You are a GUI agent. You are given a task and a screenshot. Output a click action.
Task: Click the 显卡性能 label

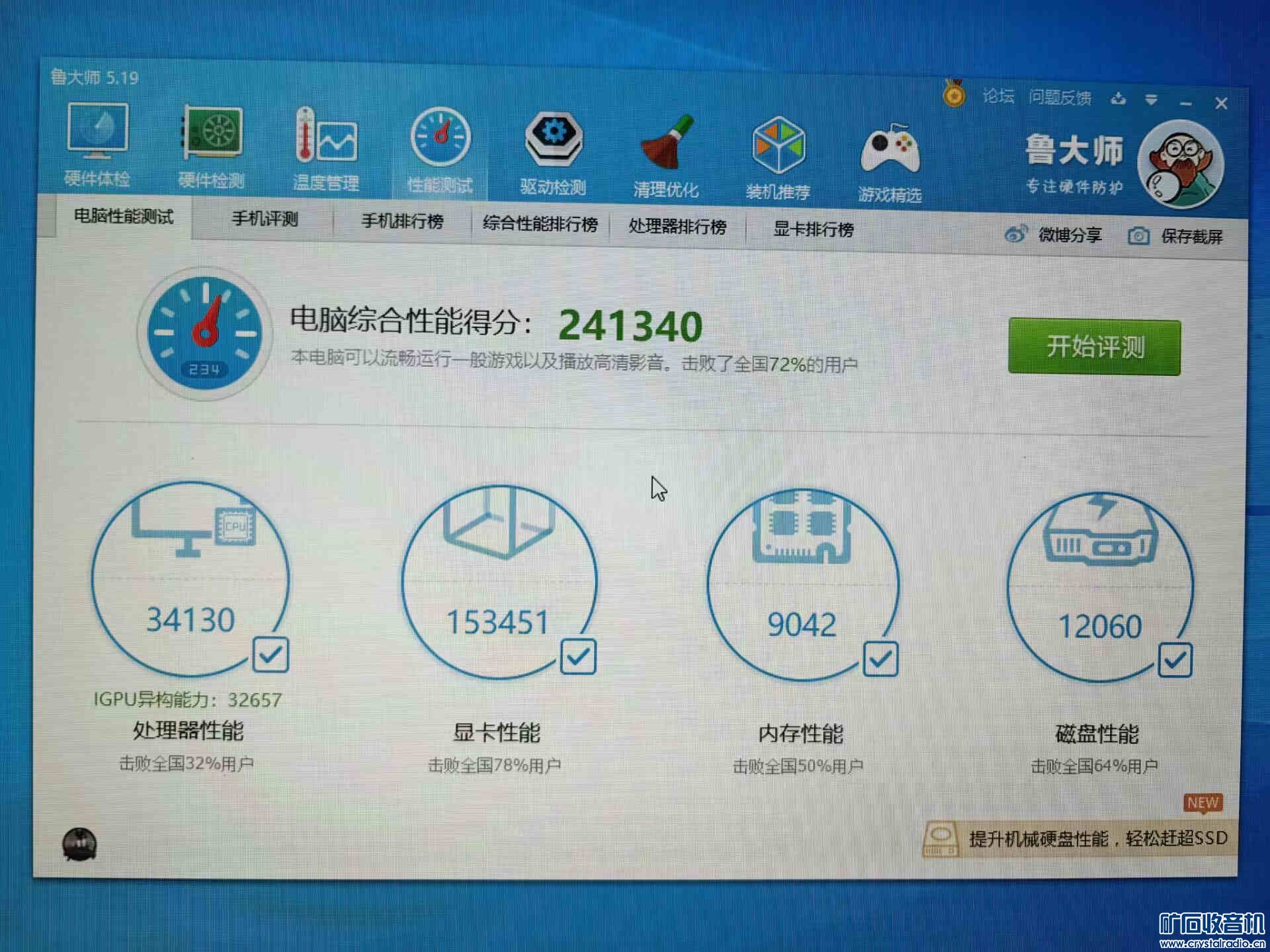(497, 733)
